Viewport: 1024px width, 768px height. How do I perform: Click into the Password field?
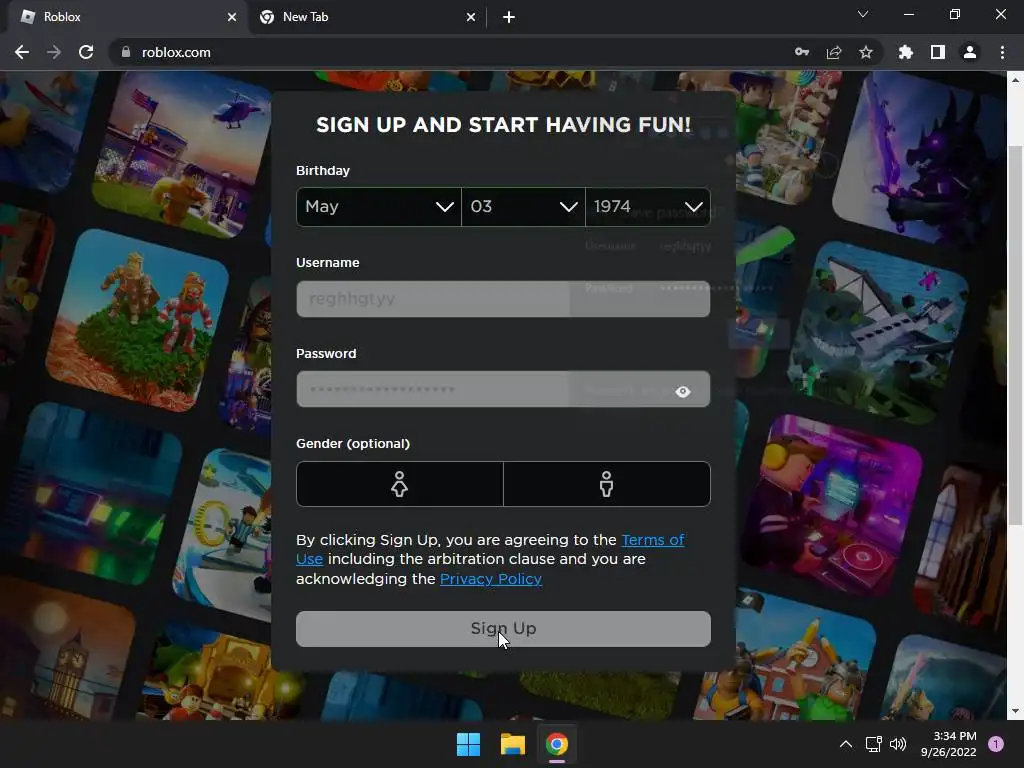(503, 389)
